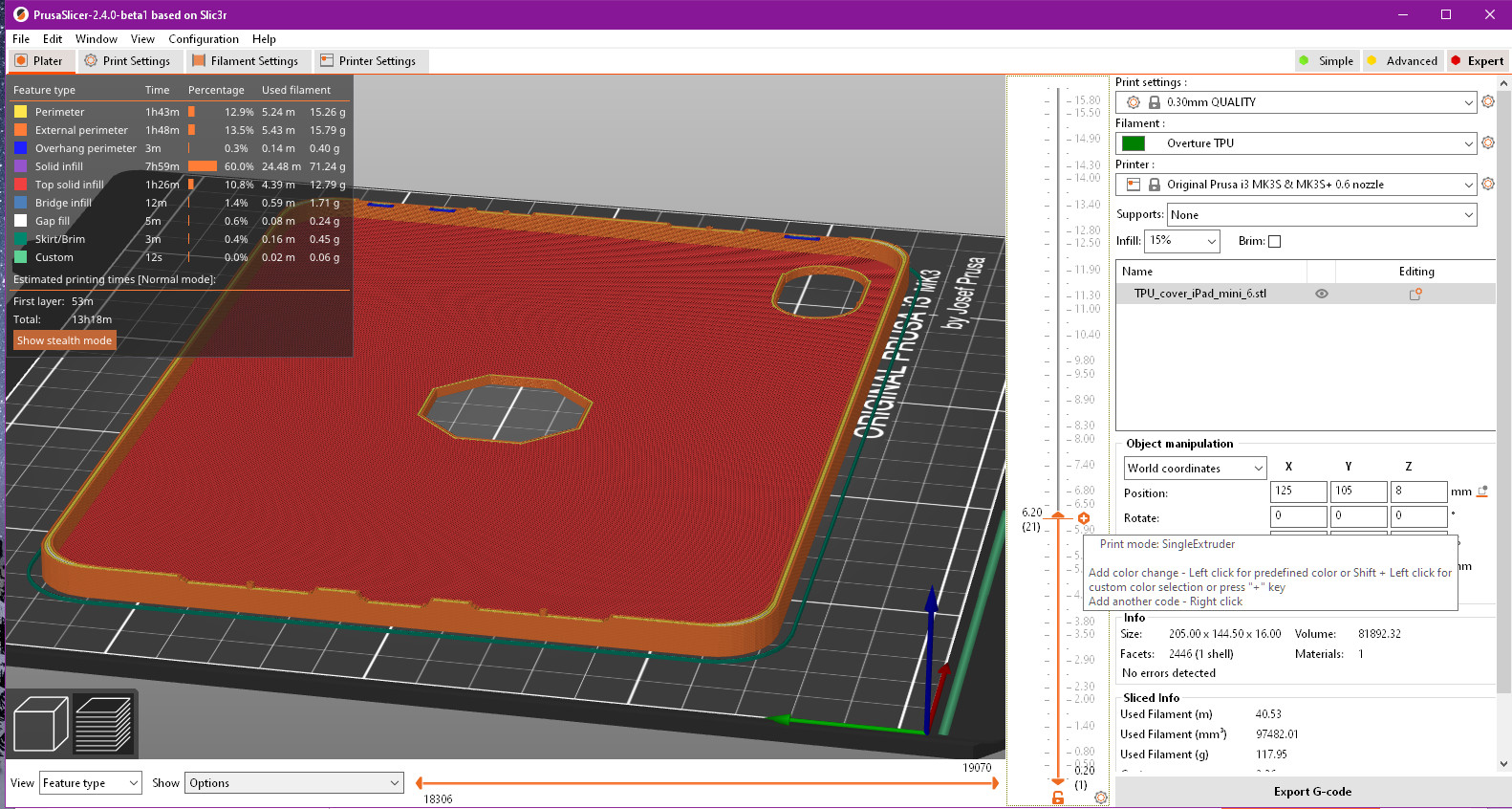Open the World coordinates dropdown
1512x809 pixels.
[x=1195, y=468]
